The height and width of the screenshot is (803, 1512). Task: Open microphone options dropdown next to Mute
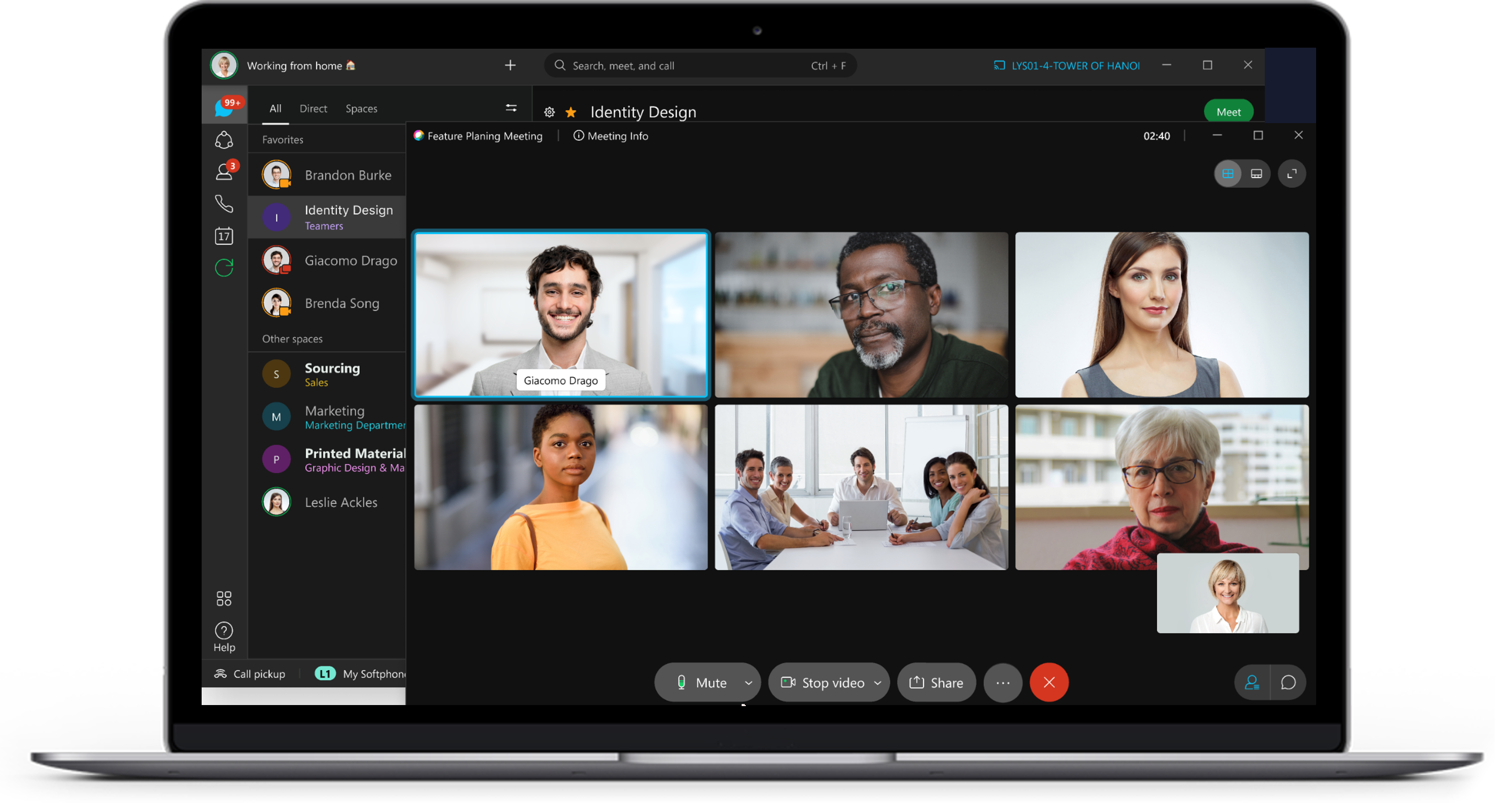click(748, 683)
